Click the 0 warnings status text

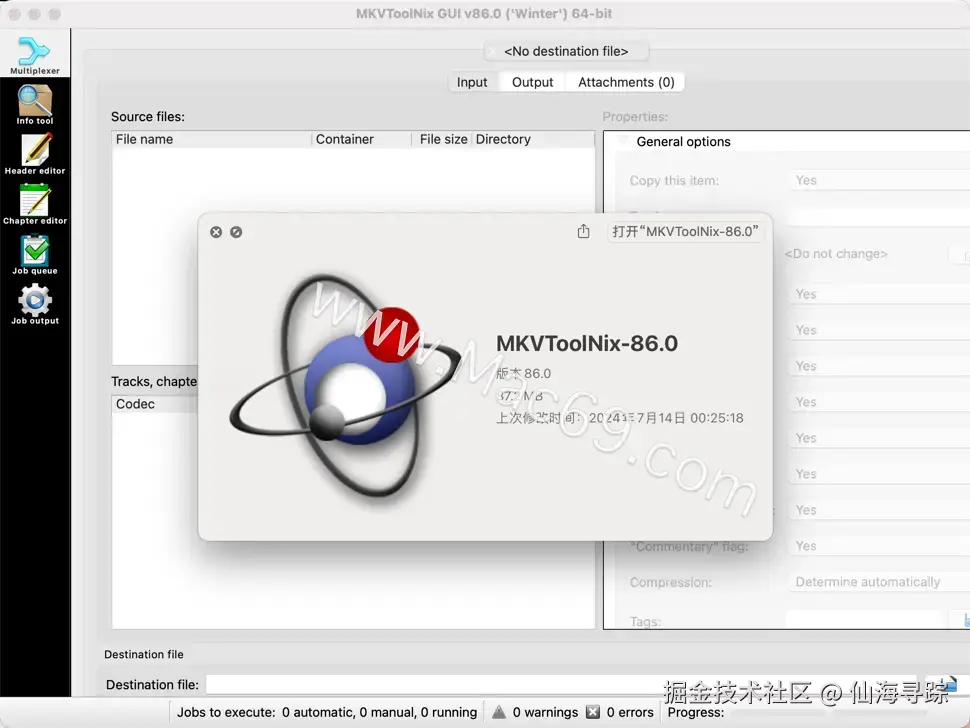coord(545,712)
